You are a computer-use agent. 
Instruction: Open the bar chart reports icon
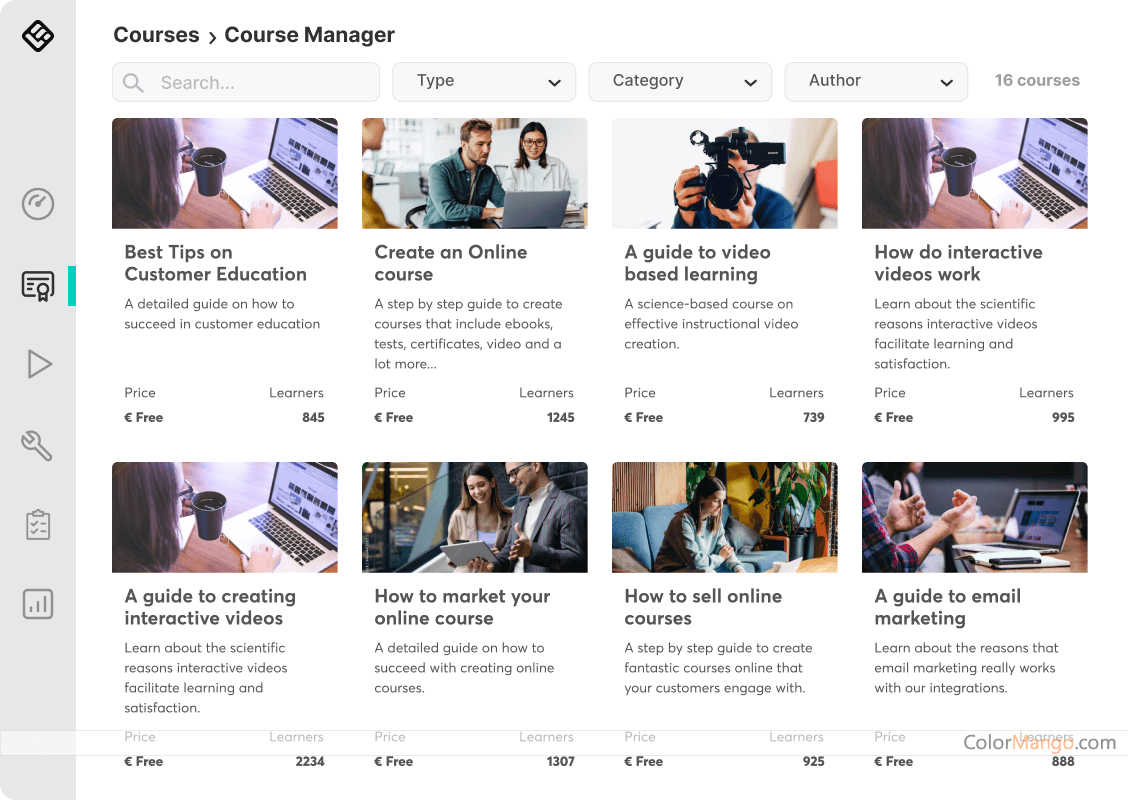(x=38, y=604)
